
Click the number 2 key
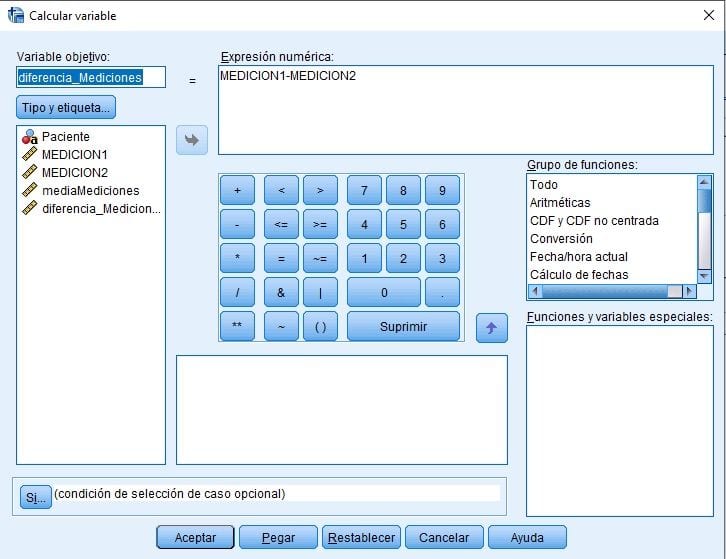(x=403, y=258)
